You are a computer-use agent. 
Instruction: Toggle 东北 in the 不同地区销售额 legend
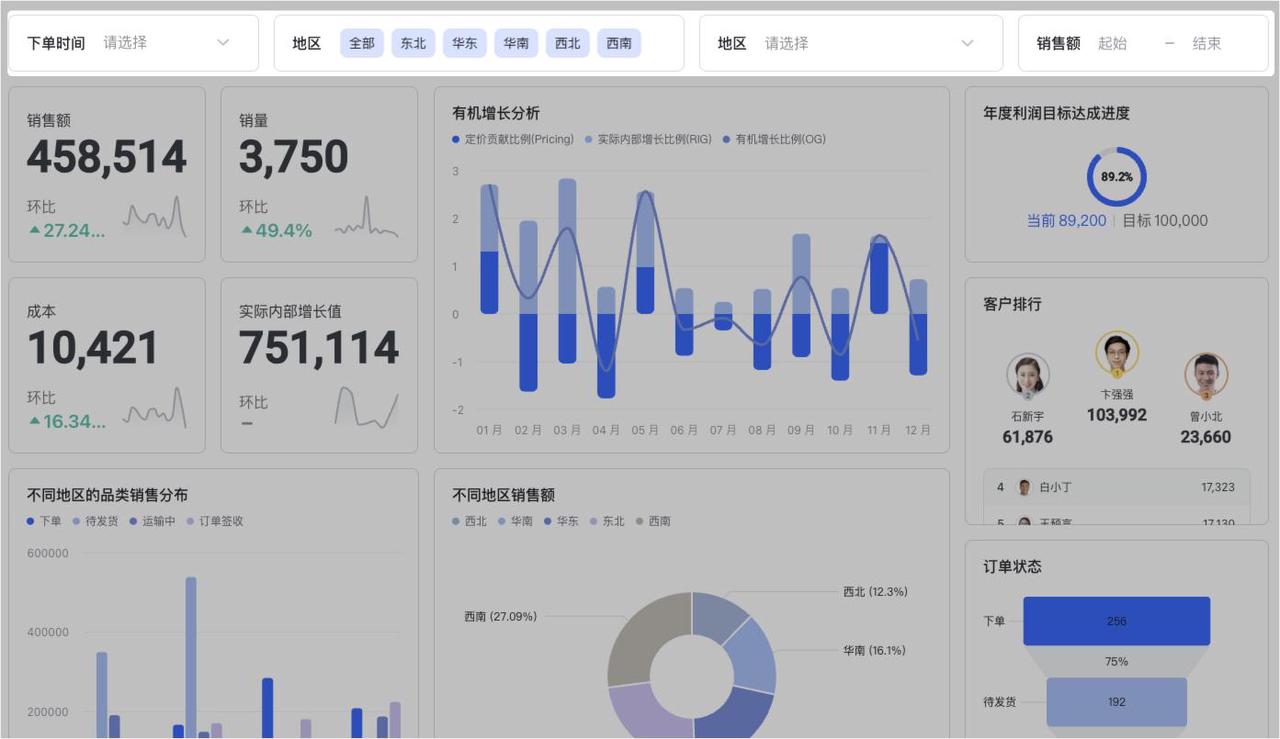click(x=607, y=521)
